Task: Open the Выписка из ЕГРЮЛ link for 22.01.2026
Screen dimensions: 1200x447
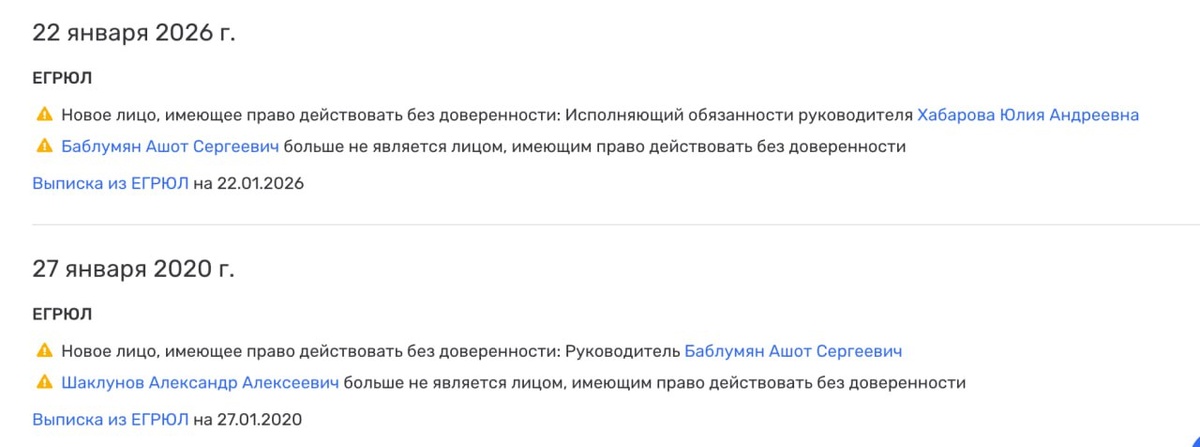Action: click(x=110, y=183)
